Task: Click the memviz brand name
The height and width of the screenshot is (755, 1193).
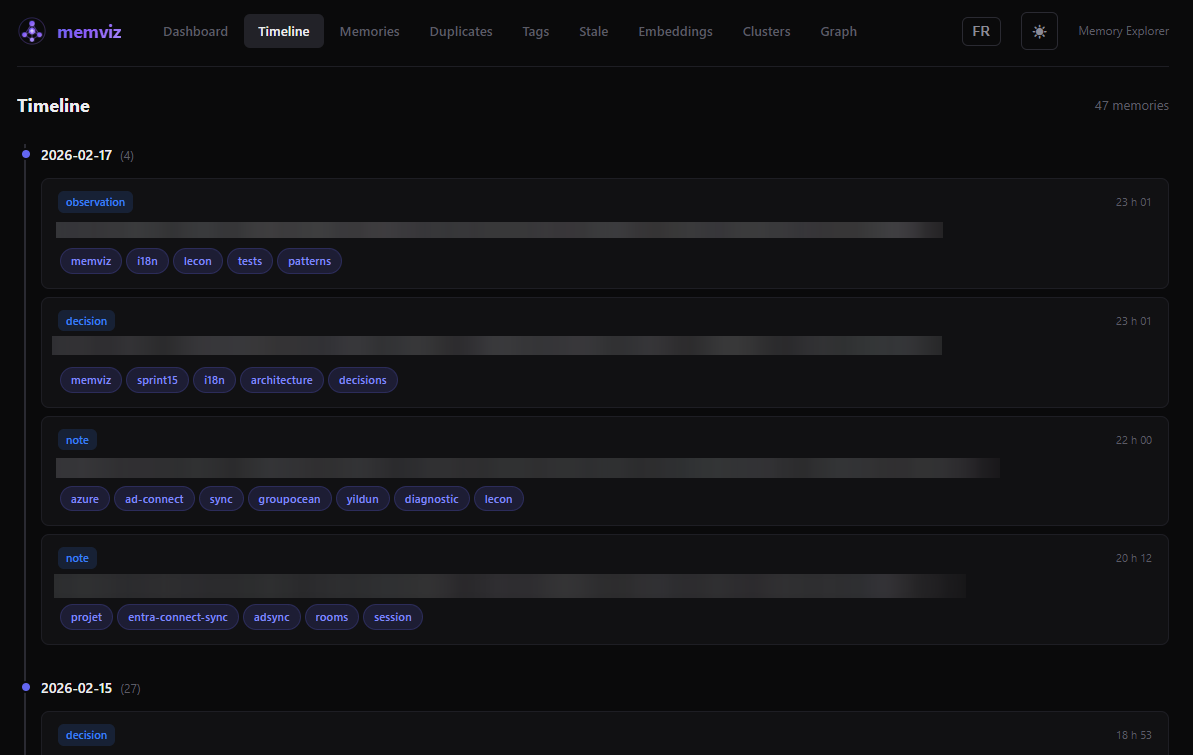Action: coord(89,32)
